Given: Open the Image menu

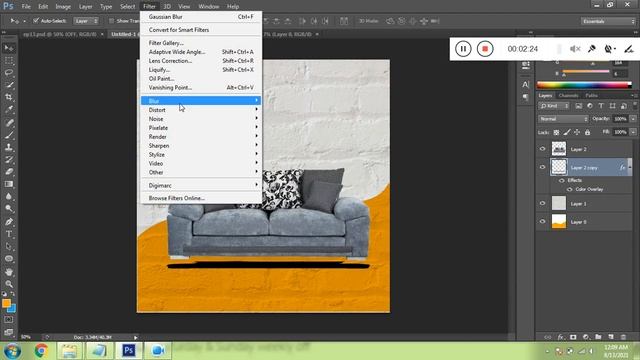Looking at the screenshot, I should (63, 7).
